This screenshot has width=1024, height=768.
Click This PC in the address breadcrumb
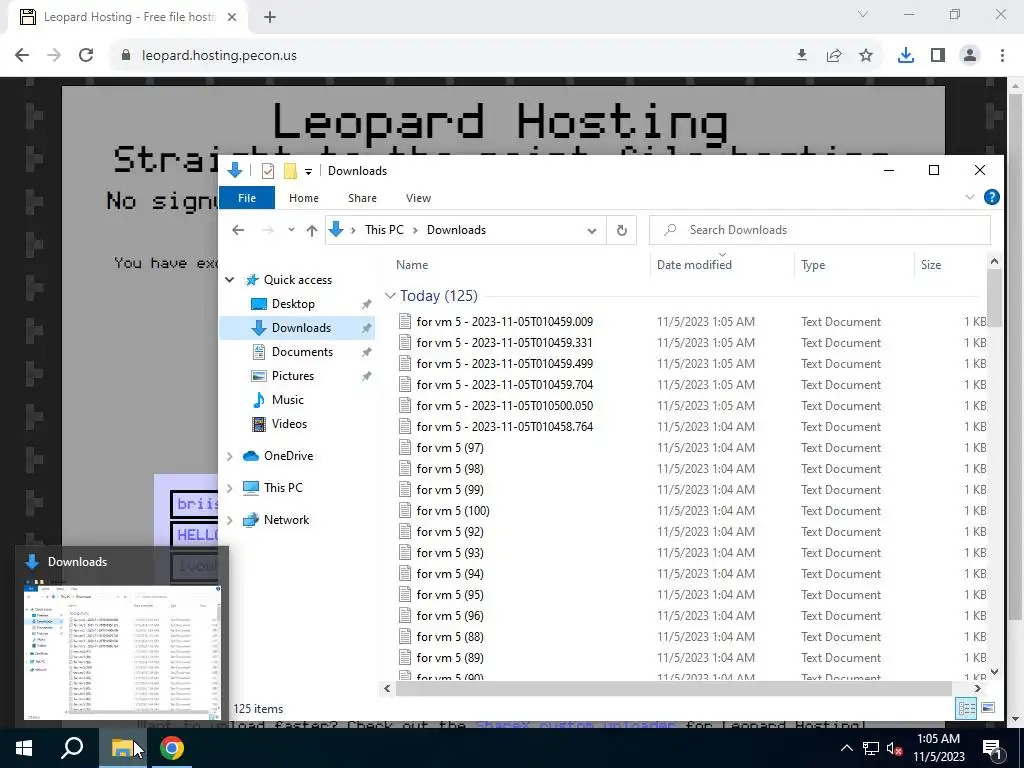384,230
